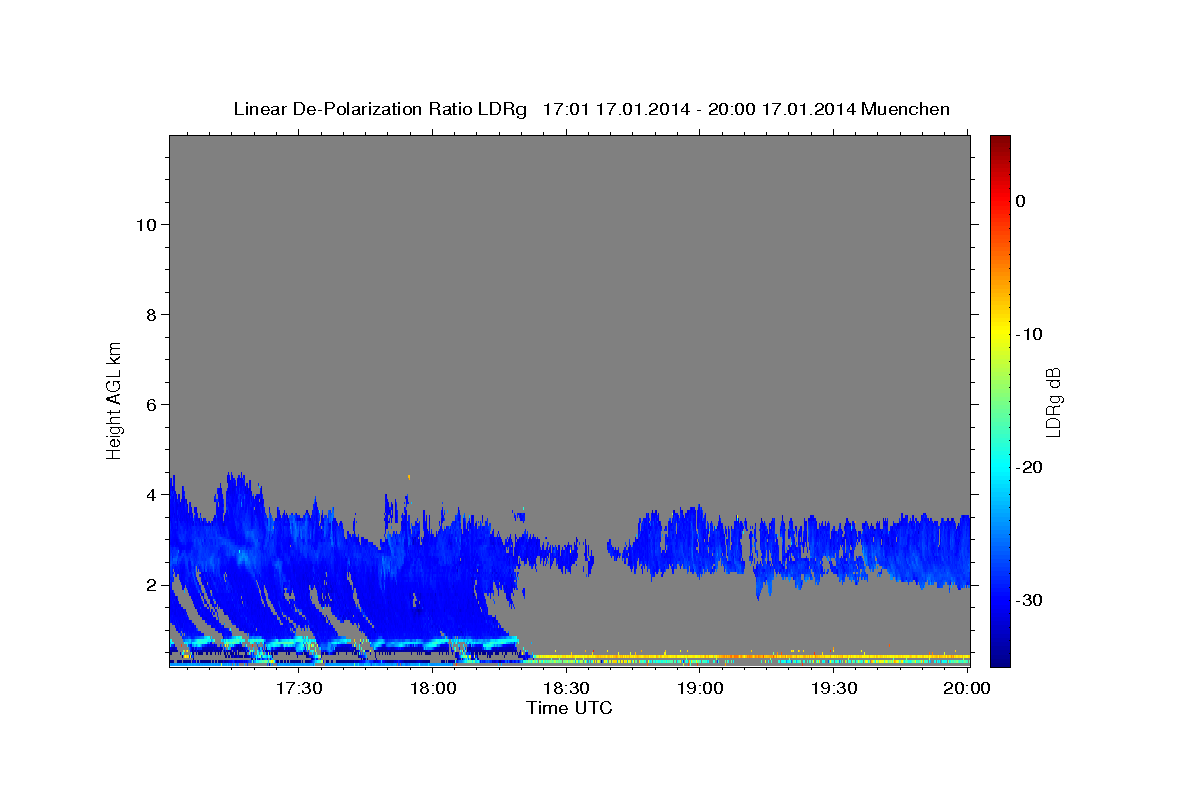
Task: Click the colorbar value 0 label
Action: point(1021,201)
